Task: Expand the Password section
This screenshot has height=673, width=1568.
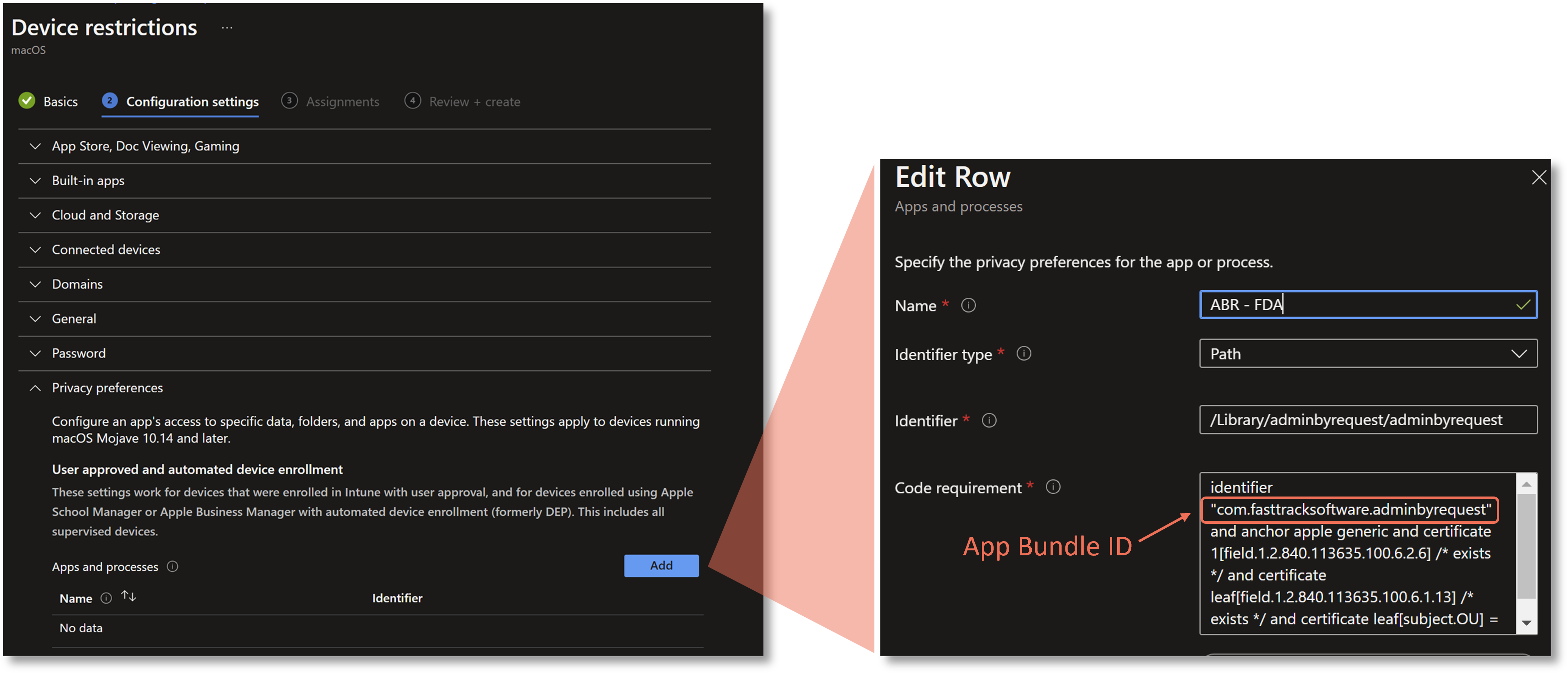Action: (x=365, y=354)
